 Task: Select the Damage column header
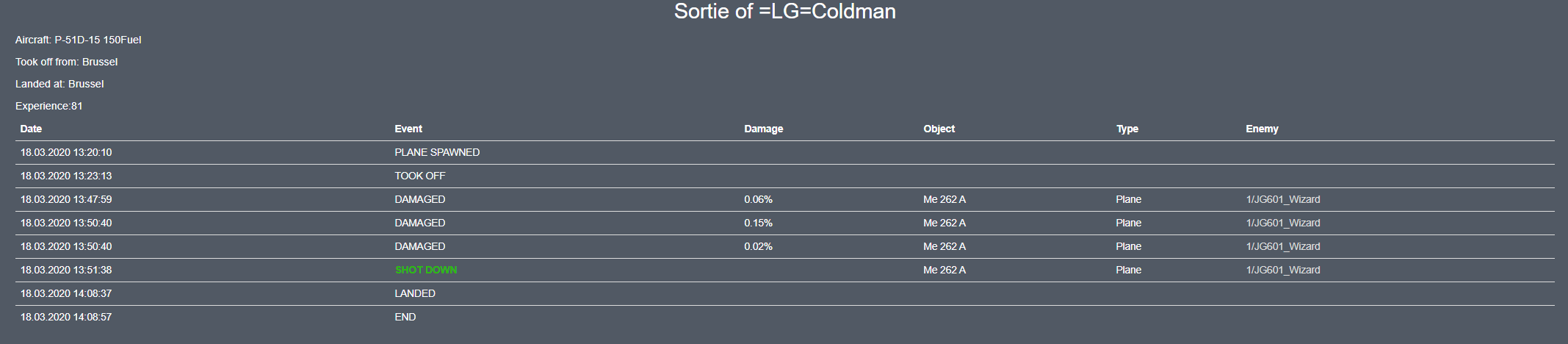pos(763,129)
